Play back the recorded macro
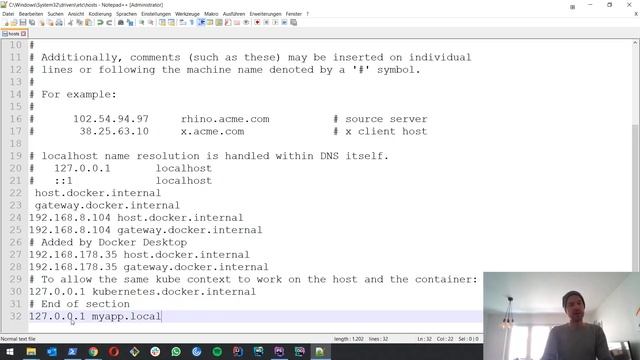 click(275, 22)
